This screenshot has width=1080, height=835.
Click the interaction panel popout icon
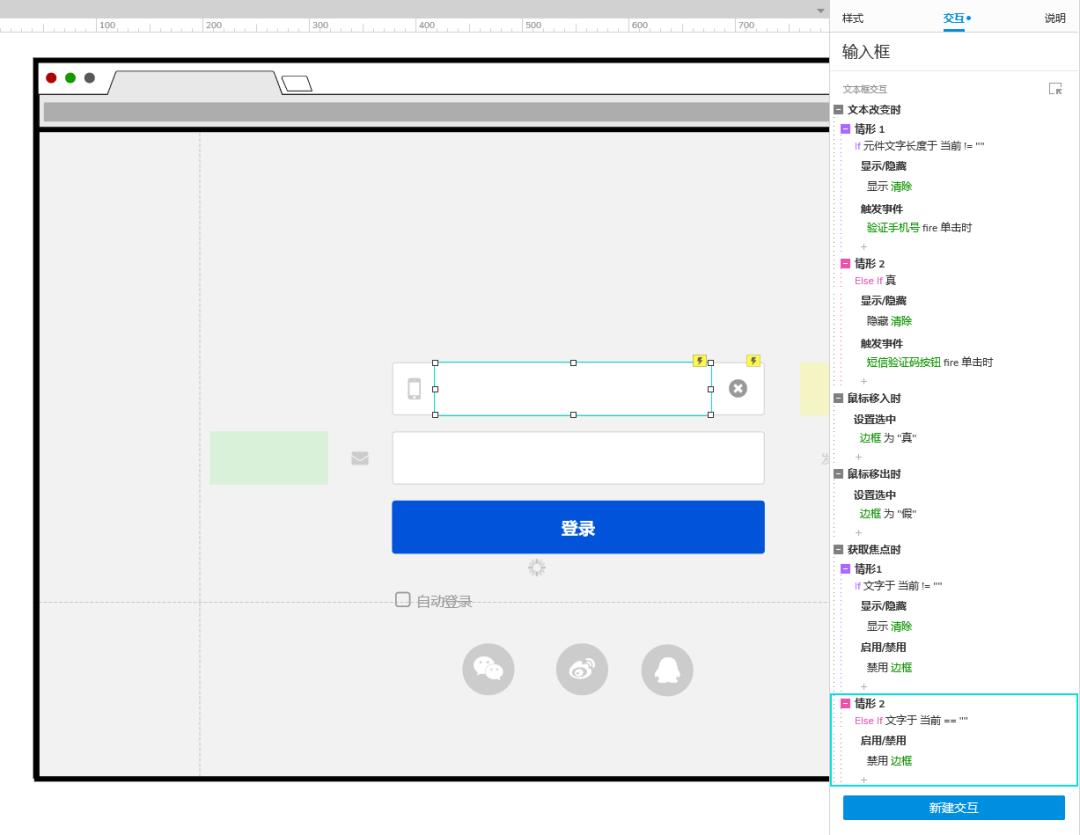coord(1055,89)
